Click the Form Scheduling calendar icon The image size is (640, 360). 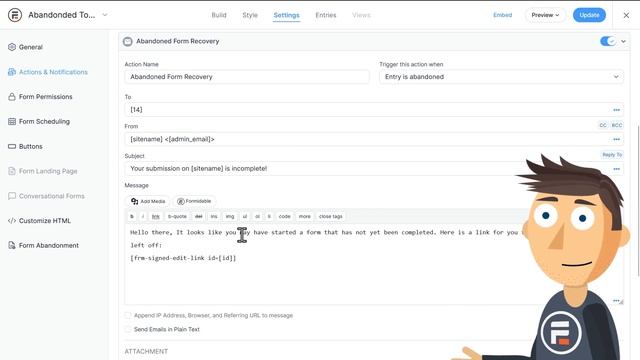[12, 121]
